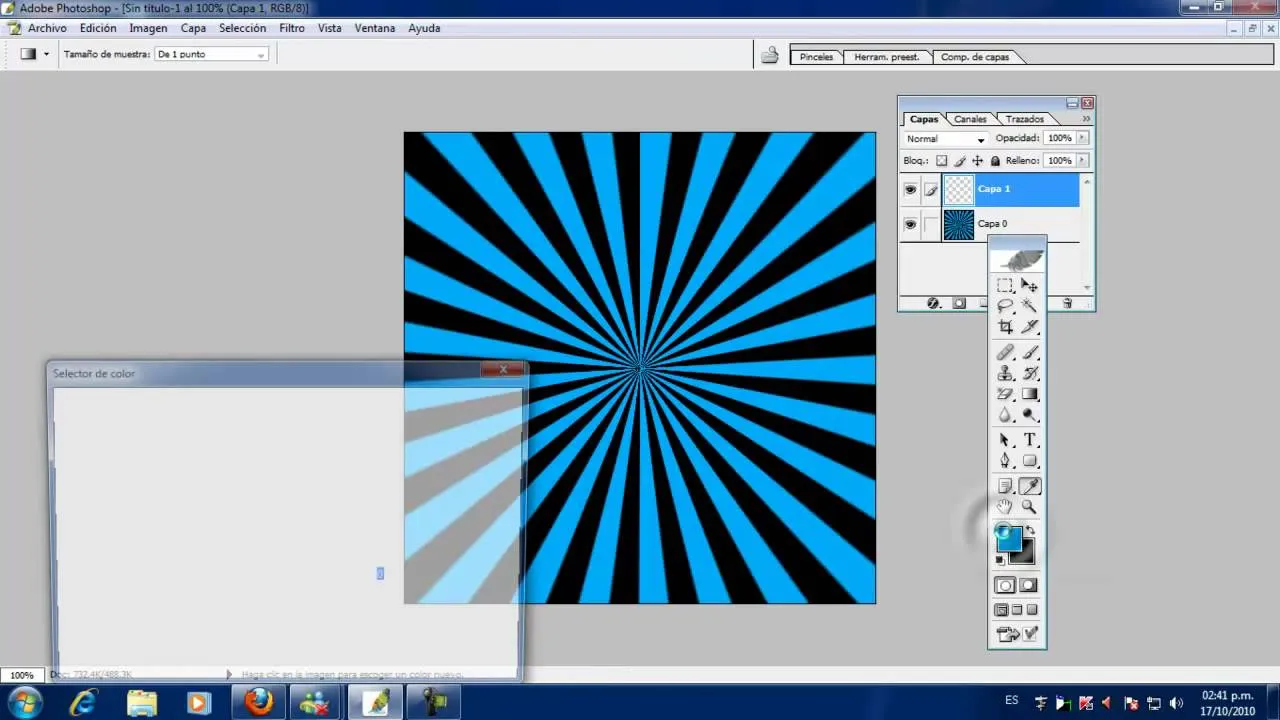Reset to default foreground and background colors

[1000, 560]
